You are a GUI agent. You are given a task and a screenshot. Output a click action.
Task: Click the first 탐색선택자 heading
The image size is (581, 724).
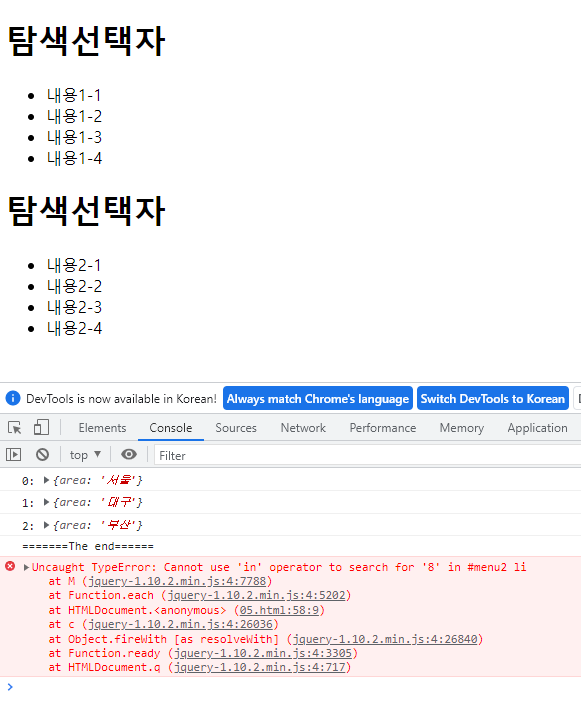tap(86, 41)
